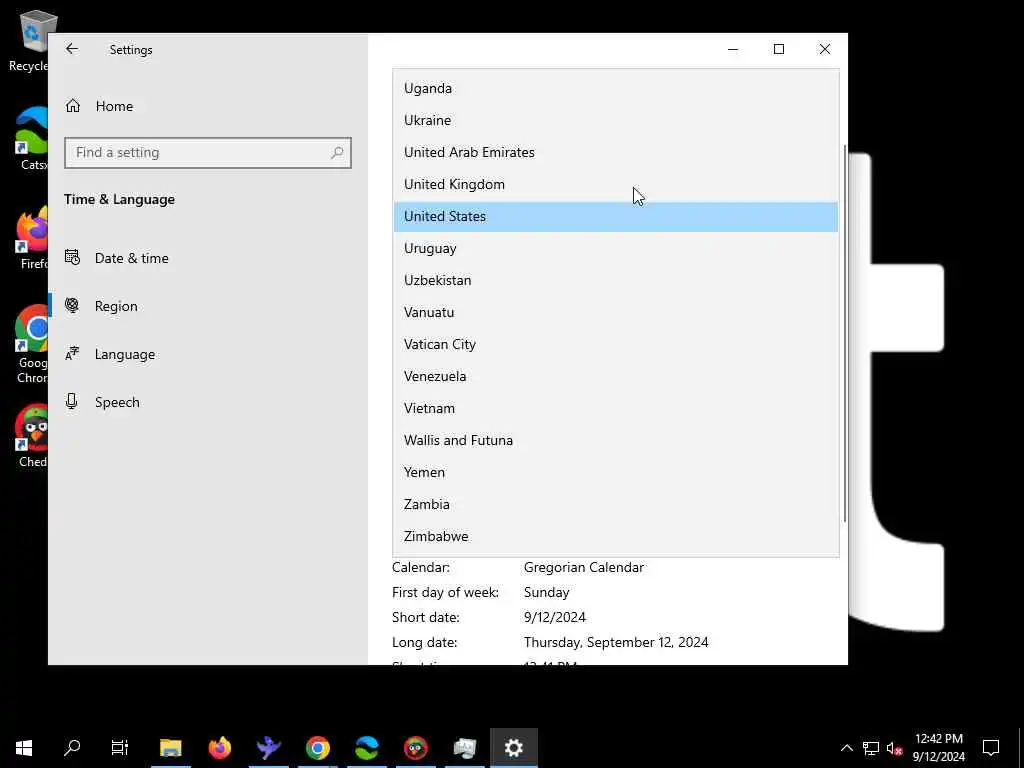Open Task View on the taskbar
The height and width of the screenshot is (768, 1024).
(120, 748)
